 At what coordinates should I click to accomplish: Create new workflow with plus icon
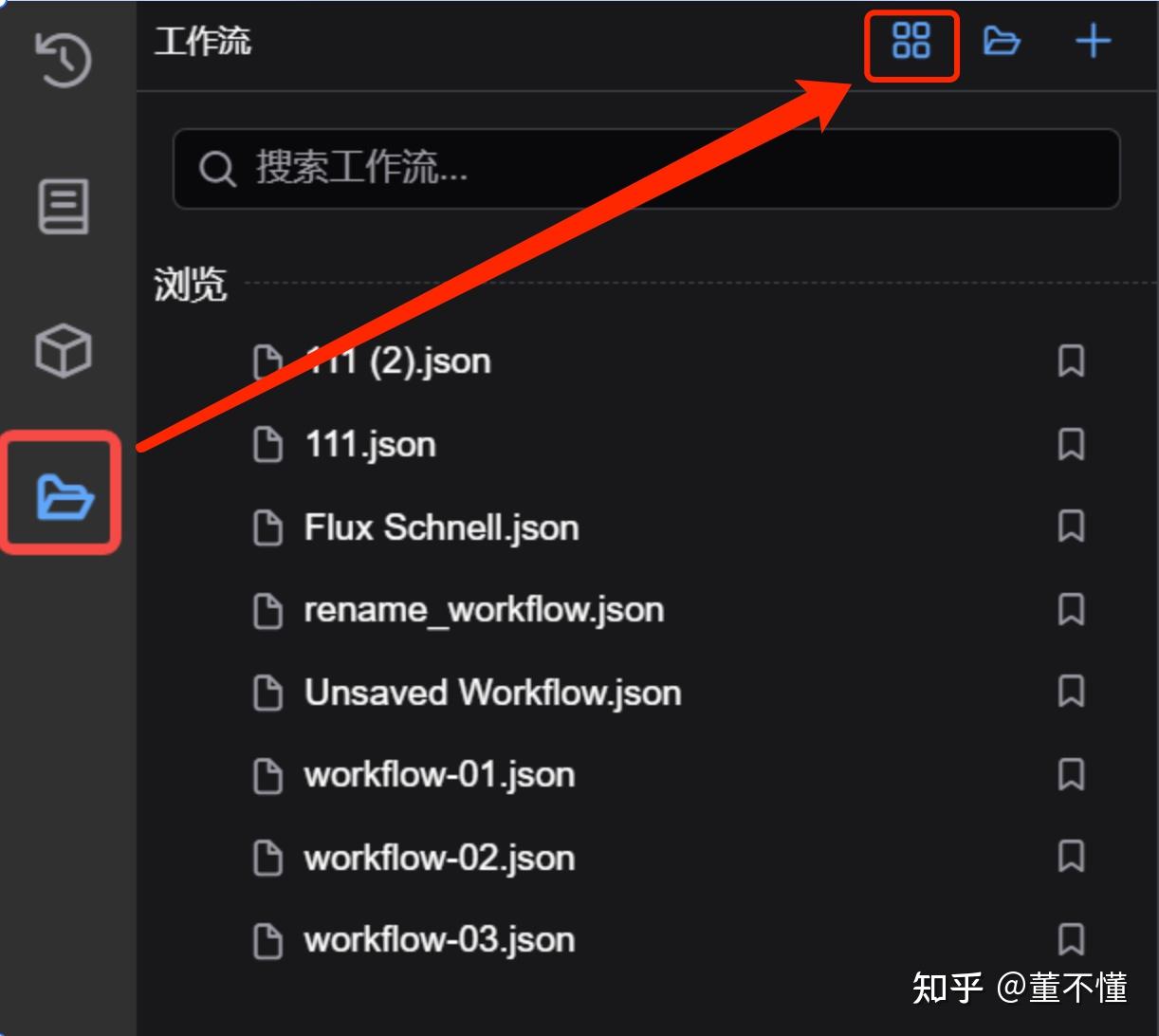(1093, 41)
